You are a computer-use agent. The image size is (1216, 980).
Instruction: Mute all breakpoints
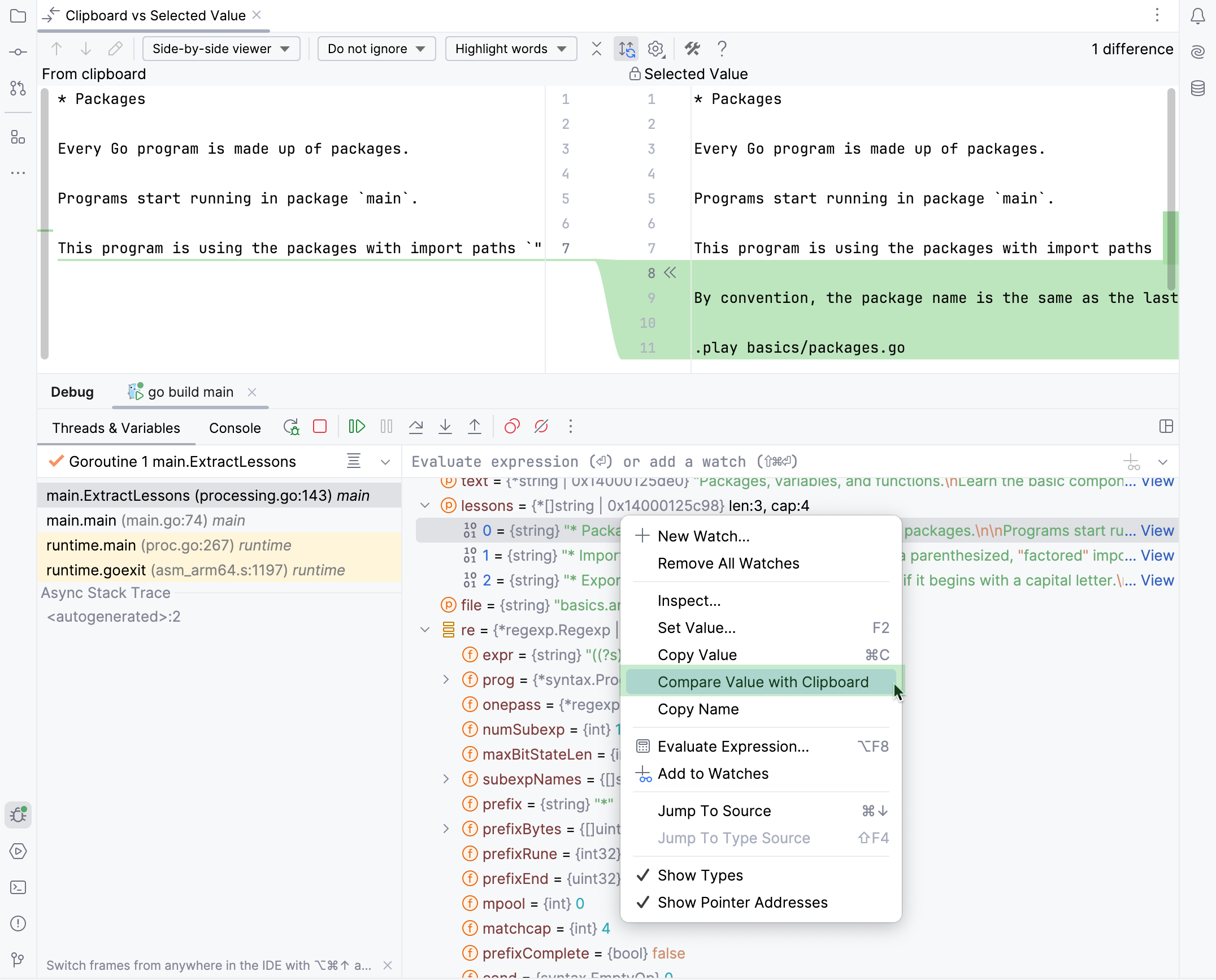541,427
